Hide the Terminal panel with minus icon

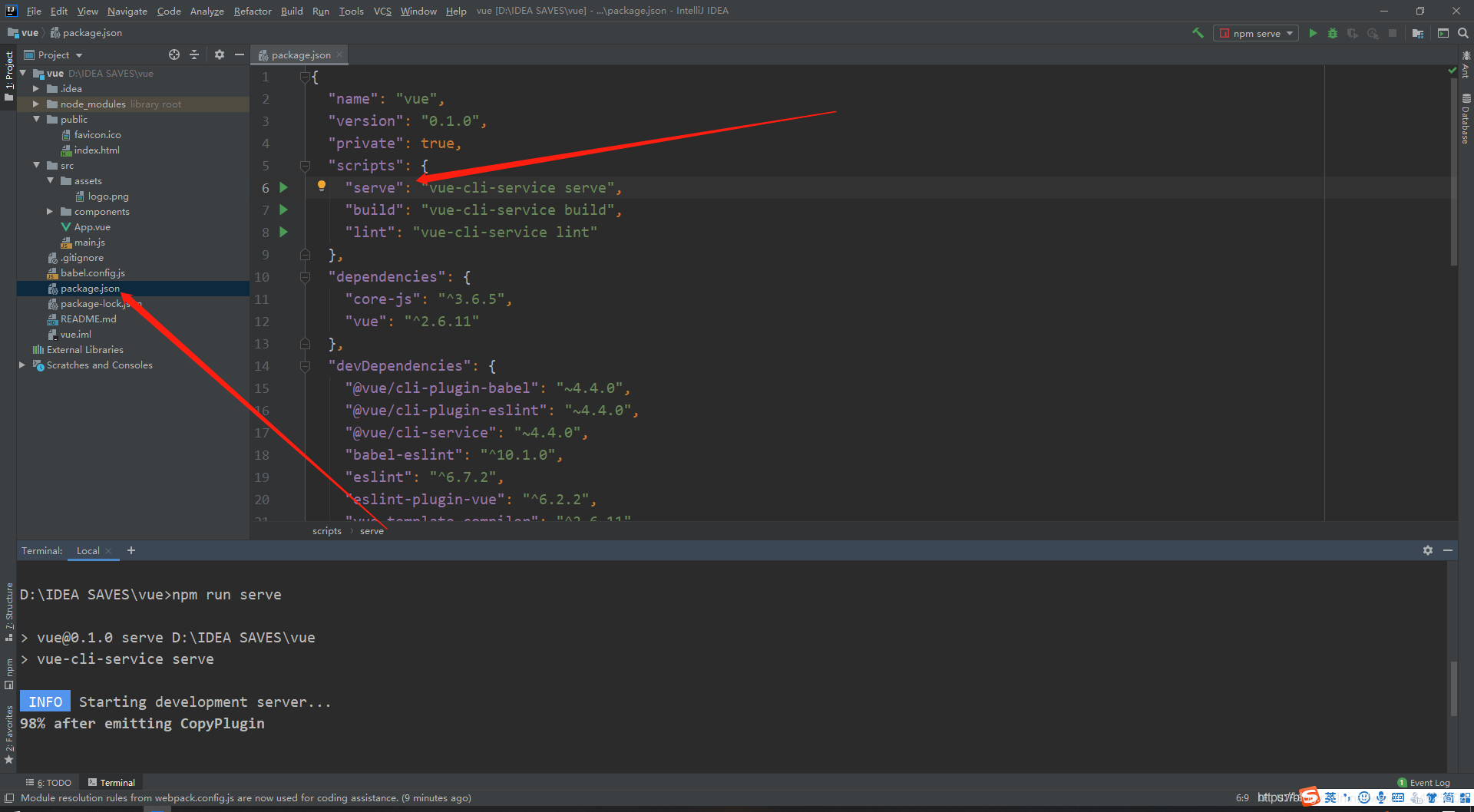tap(1448, 550)
